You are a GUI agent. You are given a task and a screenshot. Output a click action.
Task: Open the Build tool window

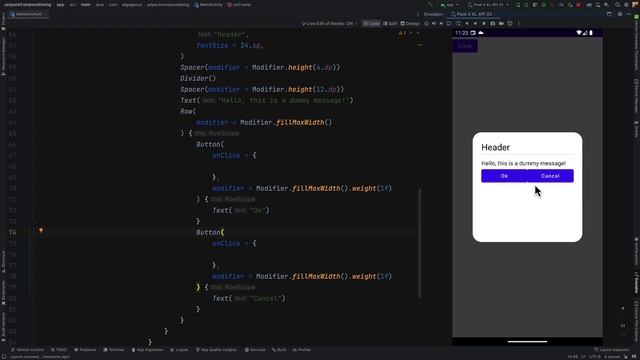pyautogui.click(x=279, y=350)
